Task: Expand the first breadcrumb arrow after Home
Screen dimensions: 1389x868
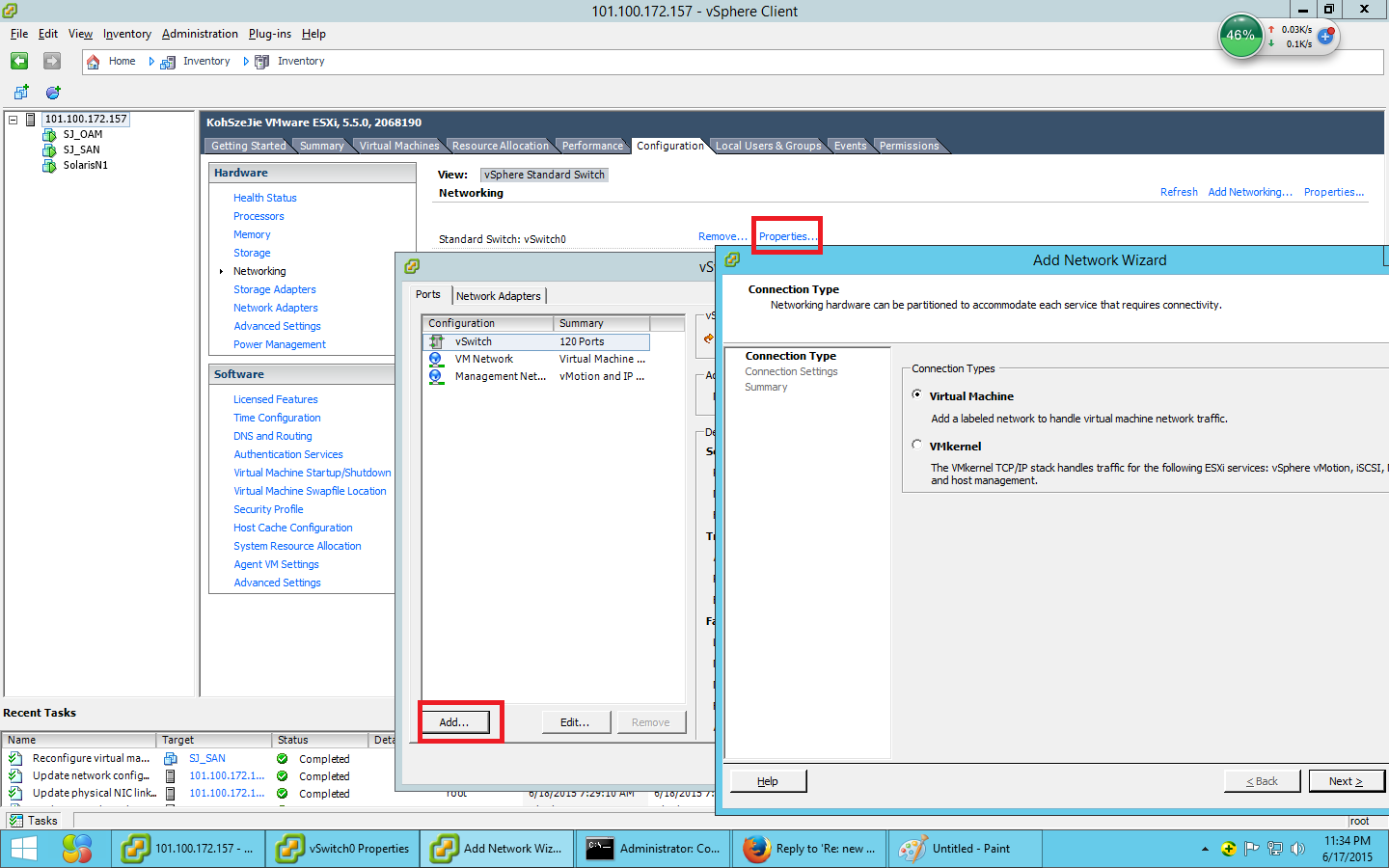Action: pyautogui.click(x=151, y=62)
